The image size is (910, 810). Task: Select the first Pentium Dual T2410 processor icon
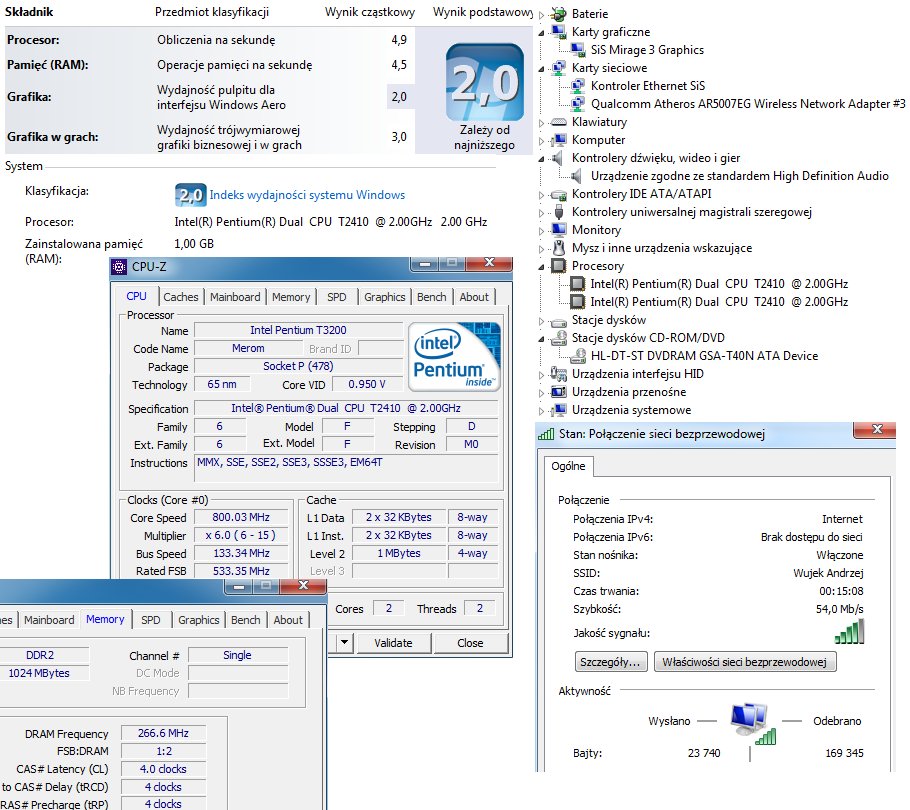[x=577, y=284]
